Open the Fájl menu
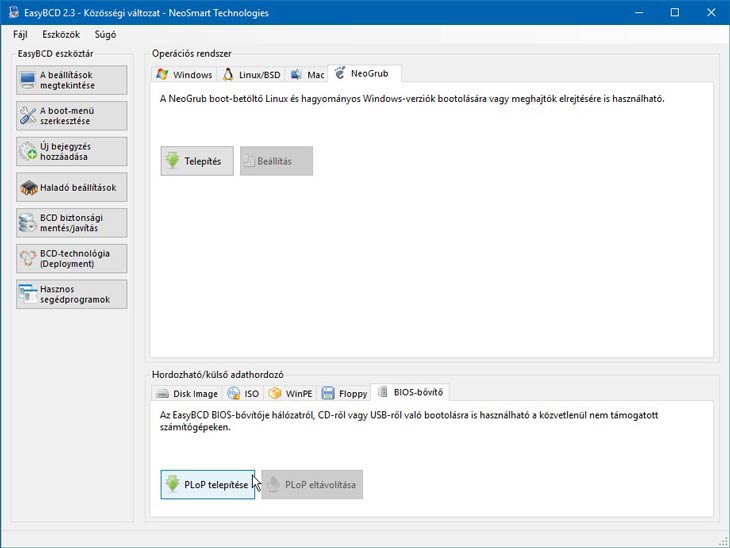 click(x=21, y=34)
